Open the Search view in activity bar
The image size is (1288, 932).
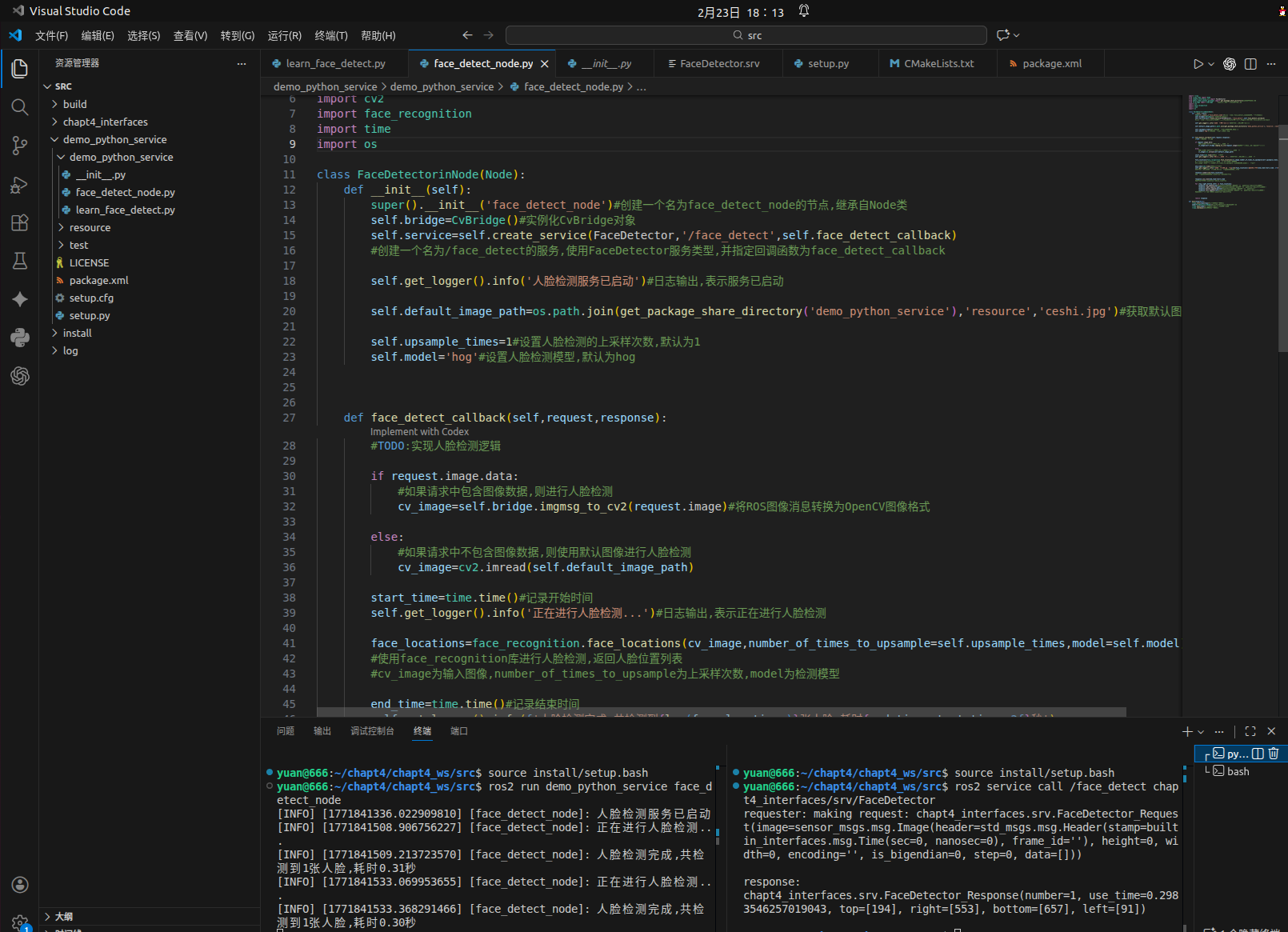20,107
